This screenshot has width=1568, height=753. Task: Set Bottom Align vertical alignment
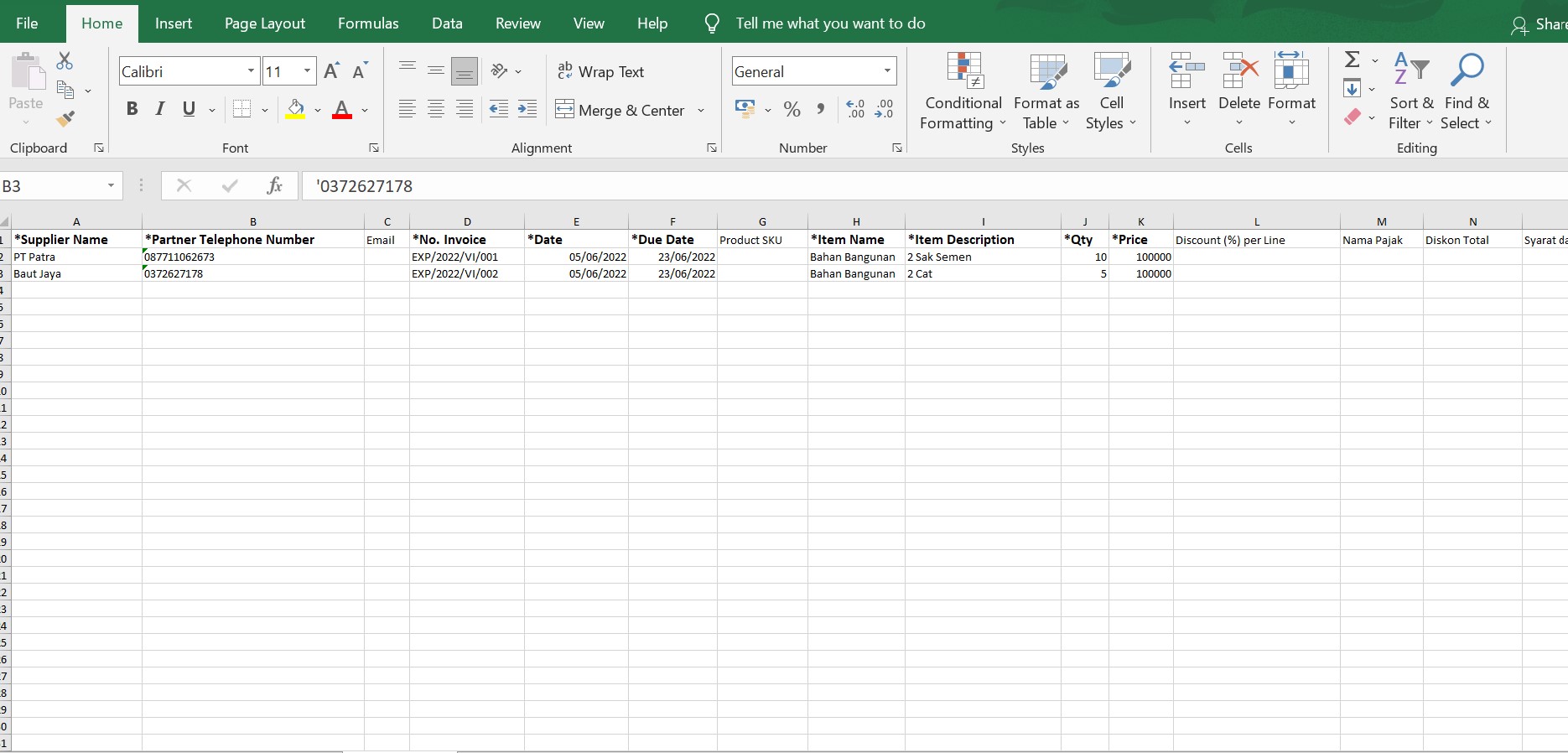[x=465, y=71]
